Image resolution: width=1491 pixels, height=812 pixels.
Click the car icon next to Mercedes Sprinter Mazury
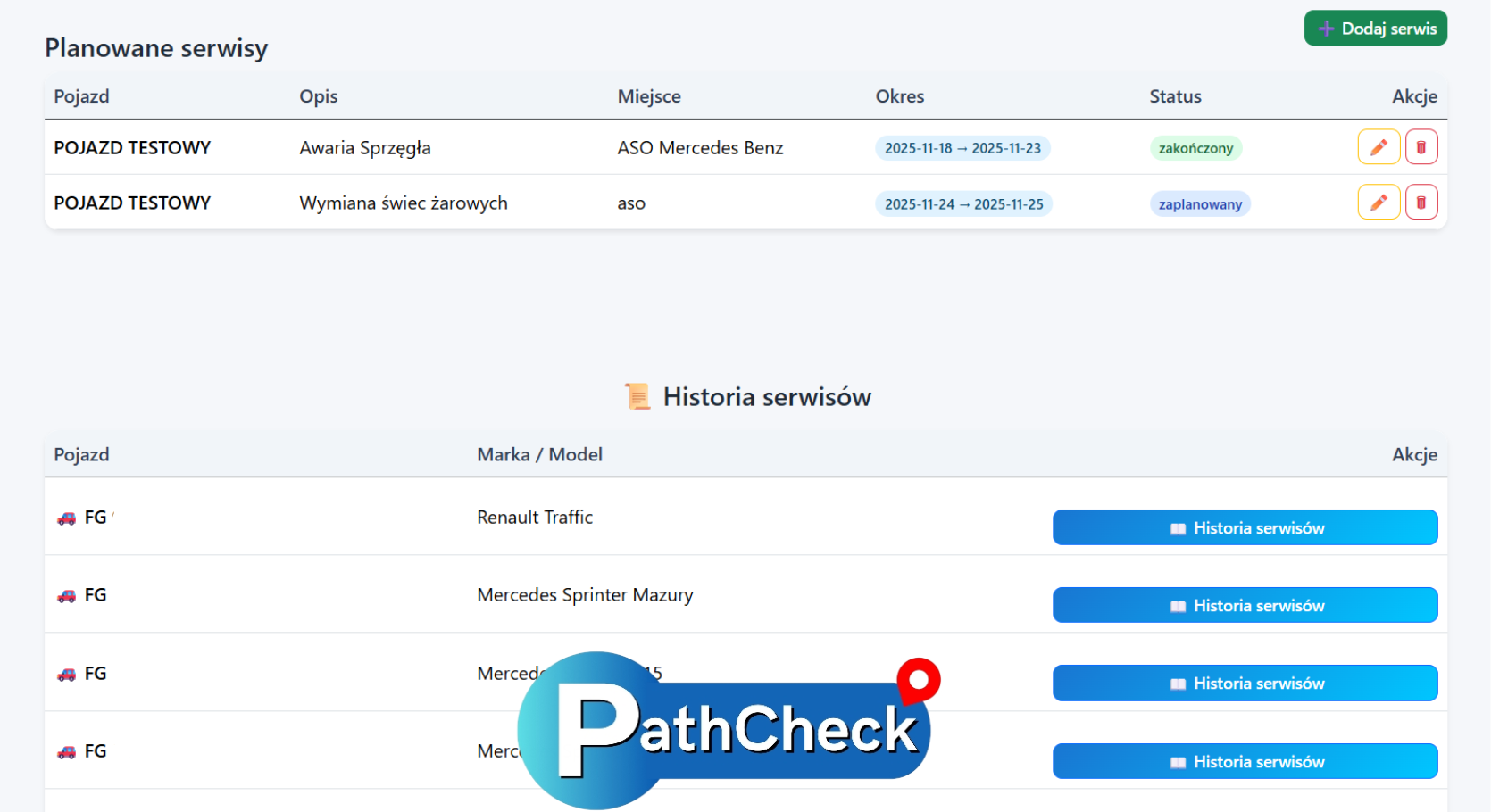pyautogui.click(x=65, y=594)
